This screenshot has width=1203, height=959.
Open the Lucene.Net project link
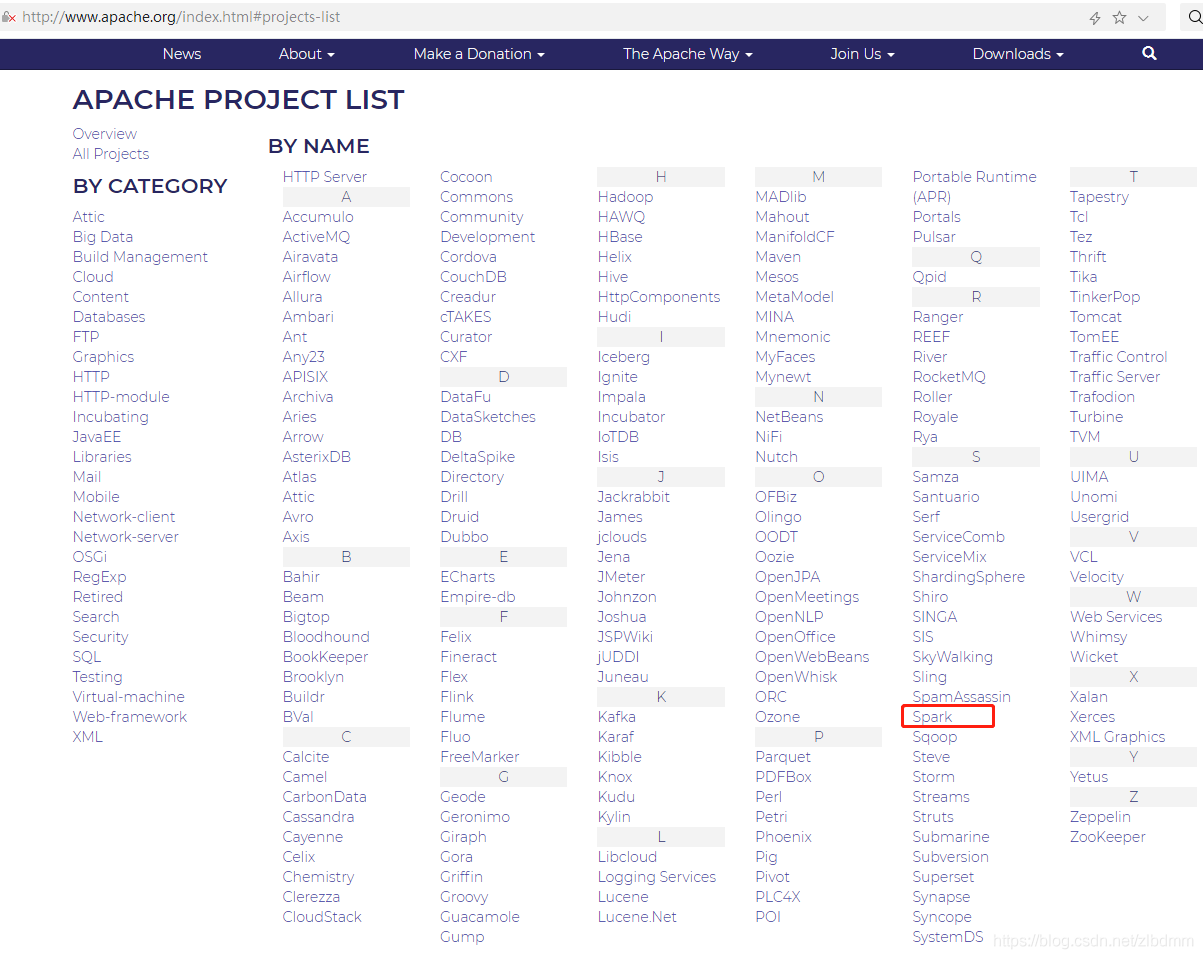638,917
